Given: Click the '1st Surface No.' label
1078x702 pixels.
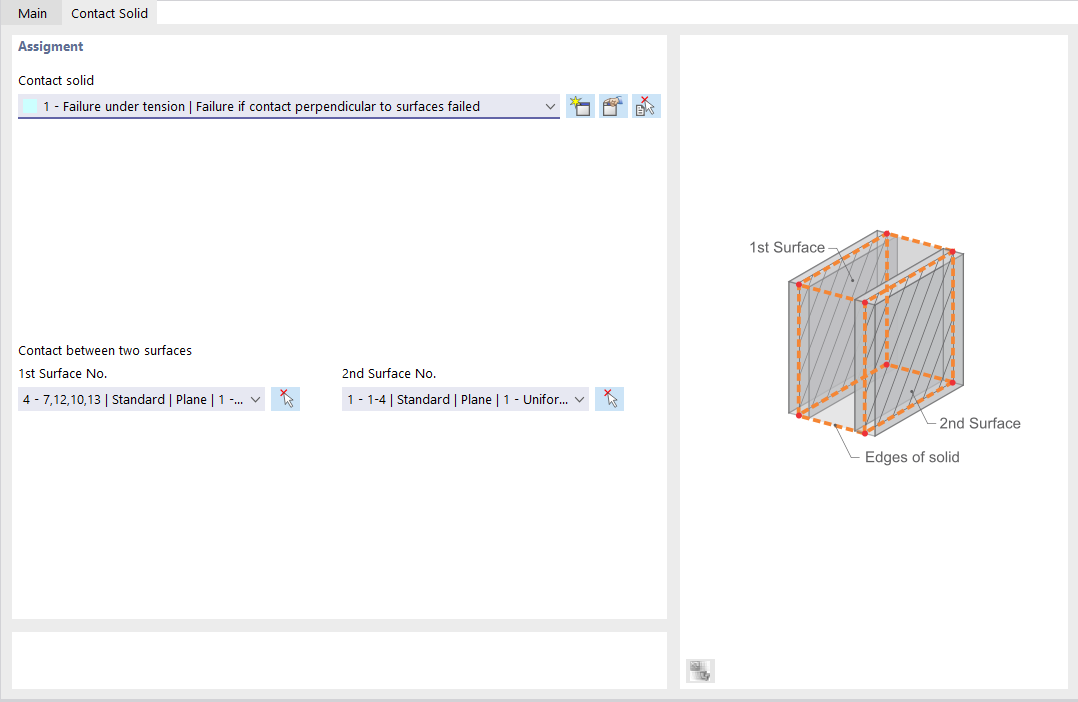Looking at the screenshot, I should pyautogui.click(x=63, y=373).
